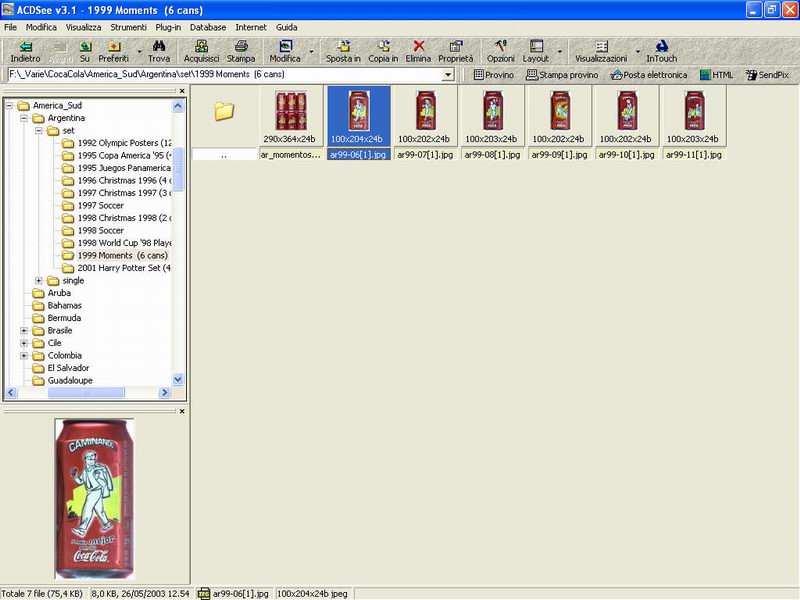This screenshot has width=800, height=600.
Task: Select the Aruba folder
Action: point(52,293)
